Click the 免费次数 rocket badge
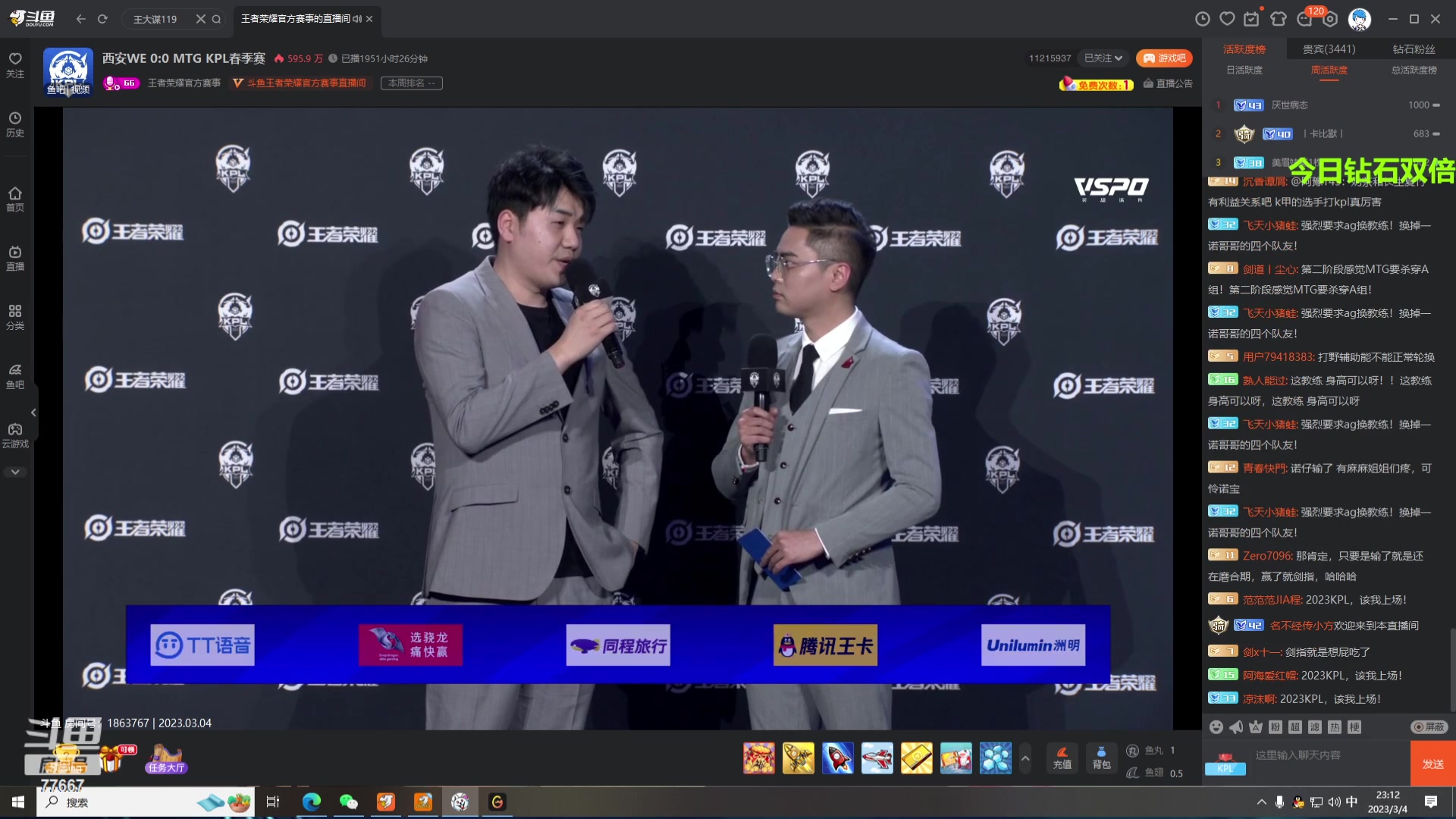 point(1097,84)
